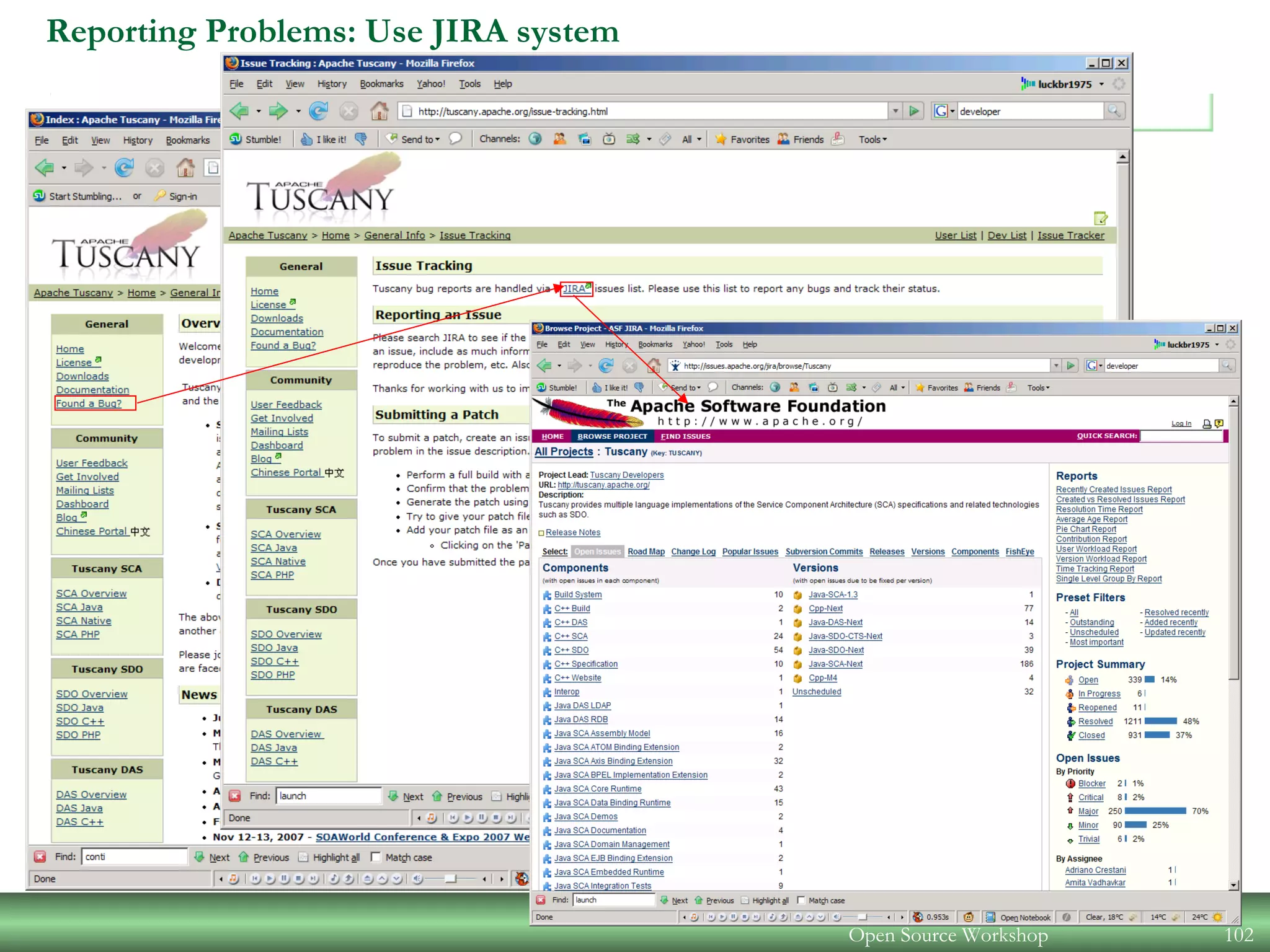Open Issue Tracker link at top right
The height and width of the screenshot is (952, 1270).
click(1070, 235)
